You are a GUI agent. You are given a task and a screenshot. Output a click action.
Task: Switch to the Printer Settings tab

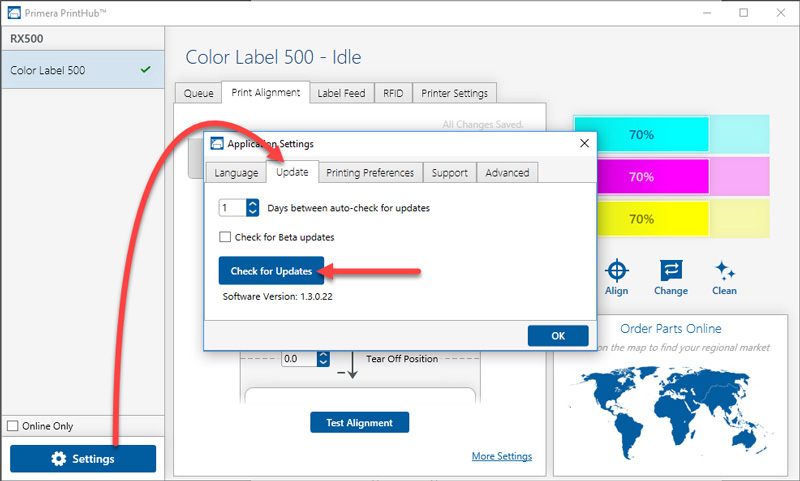455,93
